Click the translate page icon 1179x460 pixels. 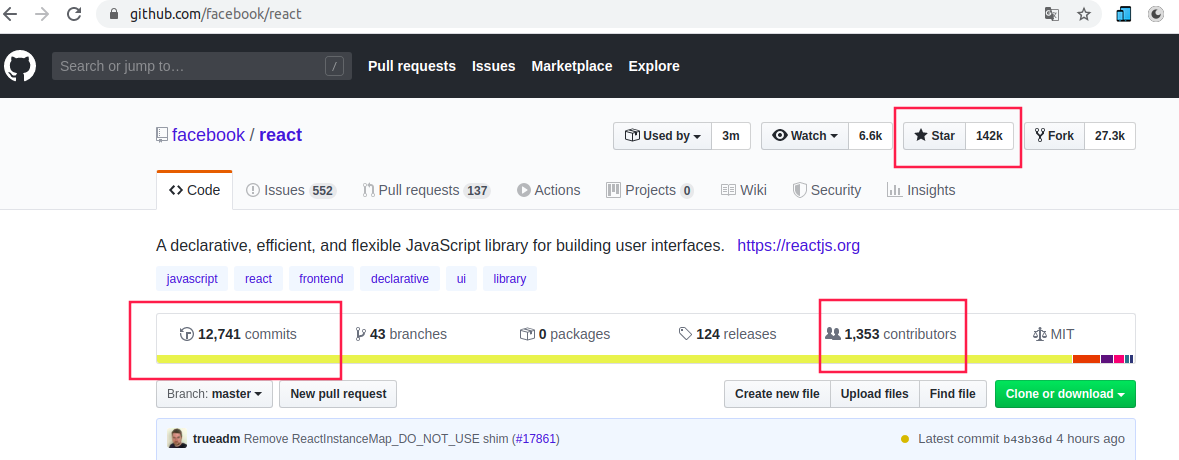1052,14
